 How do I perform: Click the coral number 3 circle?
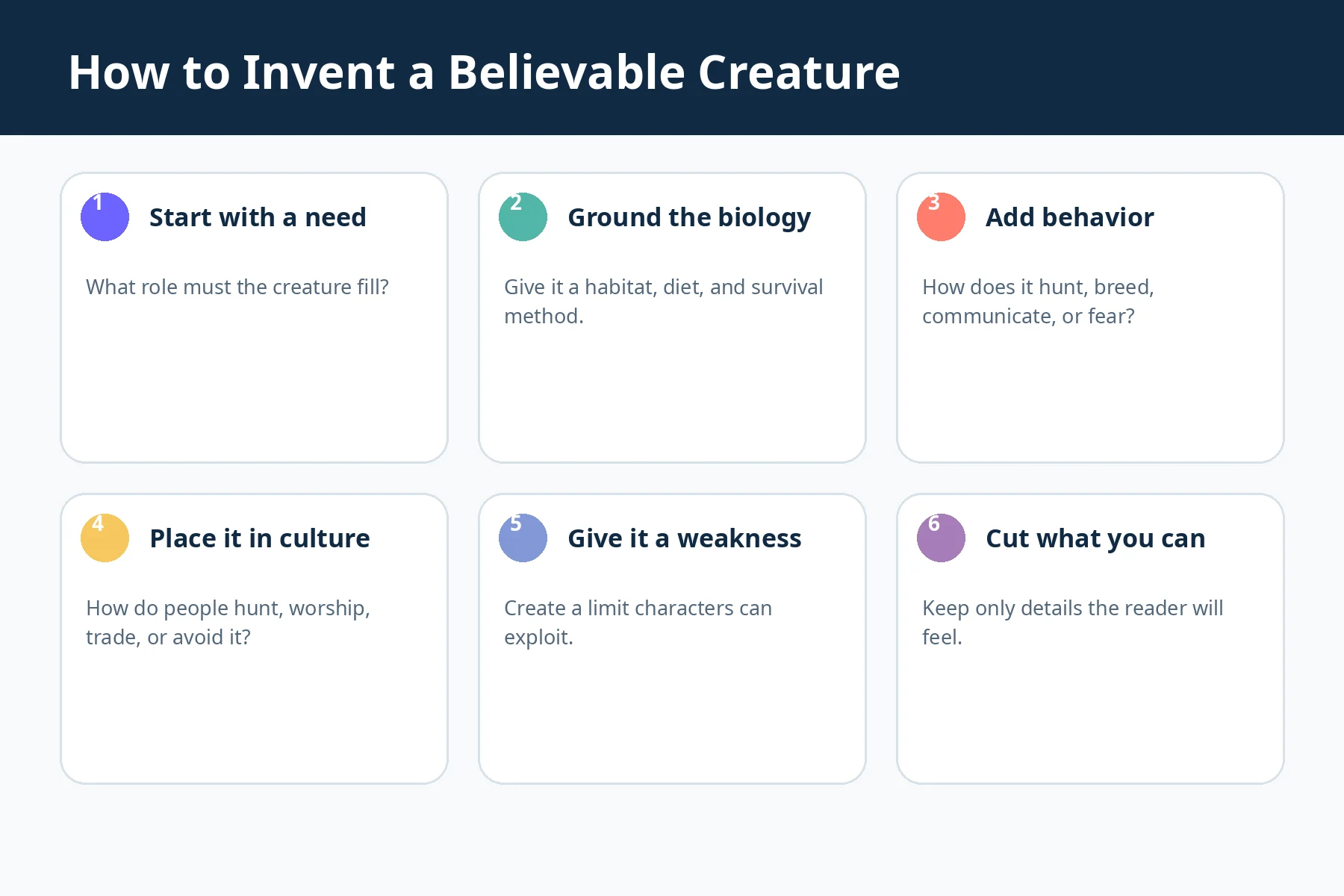coord(941,217)
